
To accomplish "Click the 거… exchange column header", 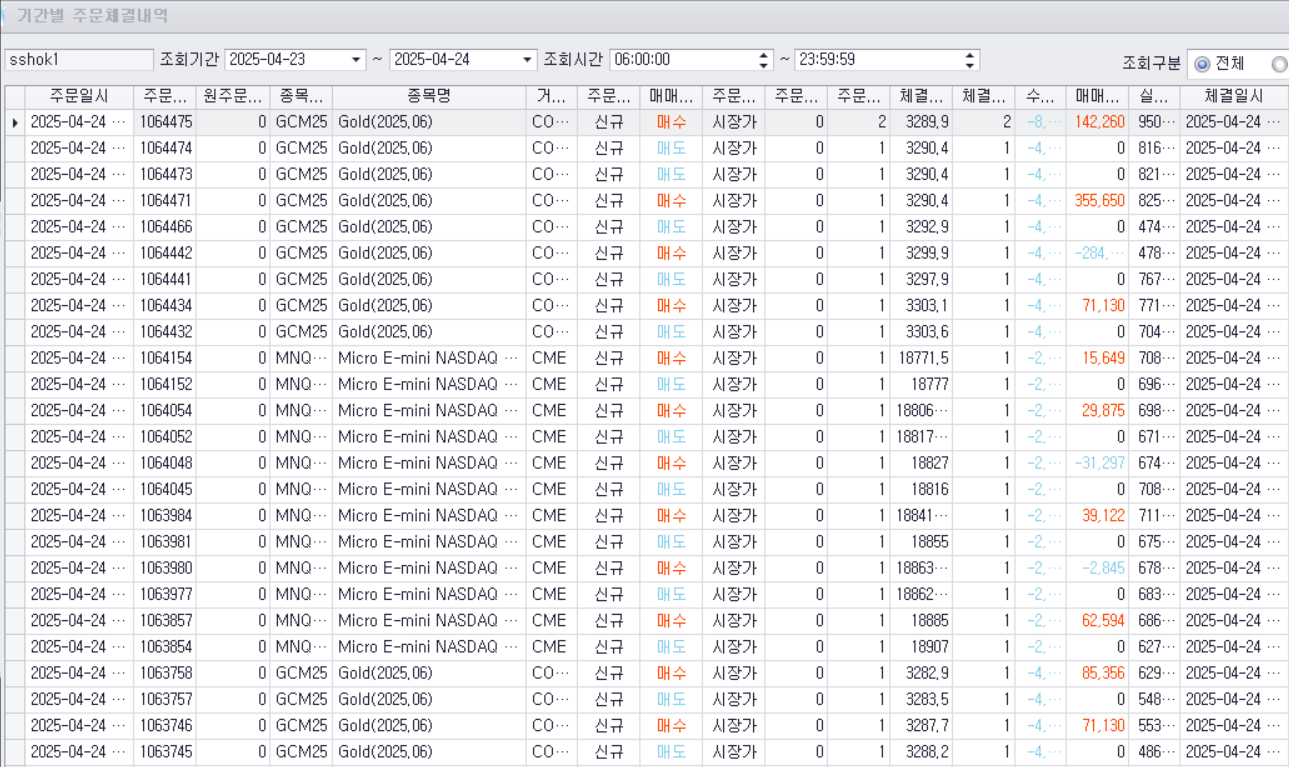I will 552,97.
